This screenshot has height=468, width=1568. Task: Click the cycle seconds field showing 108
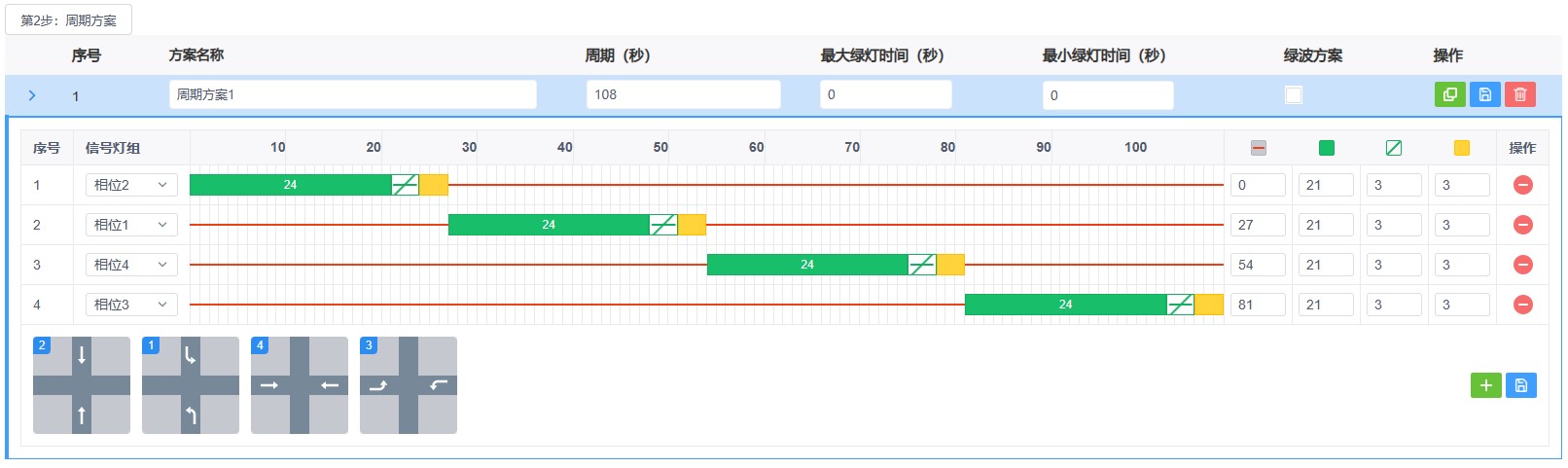684,94
